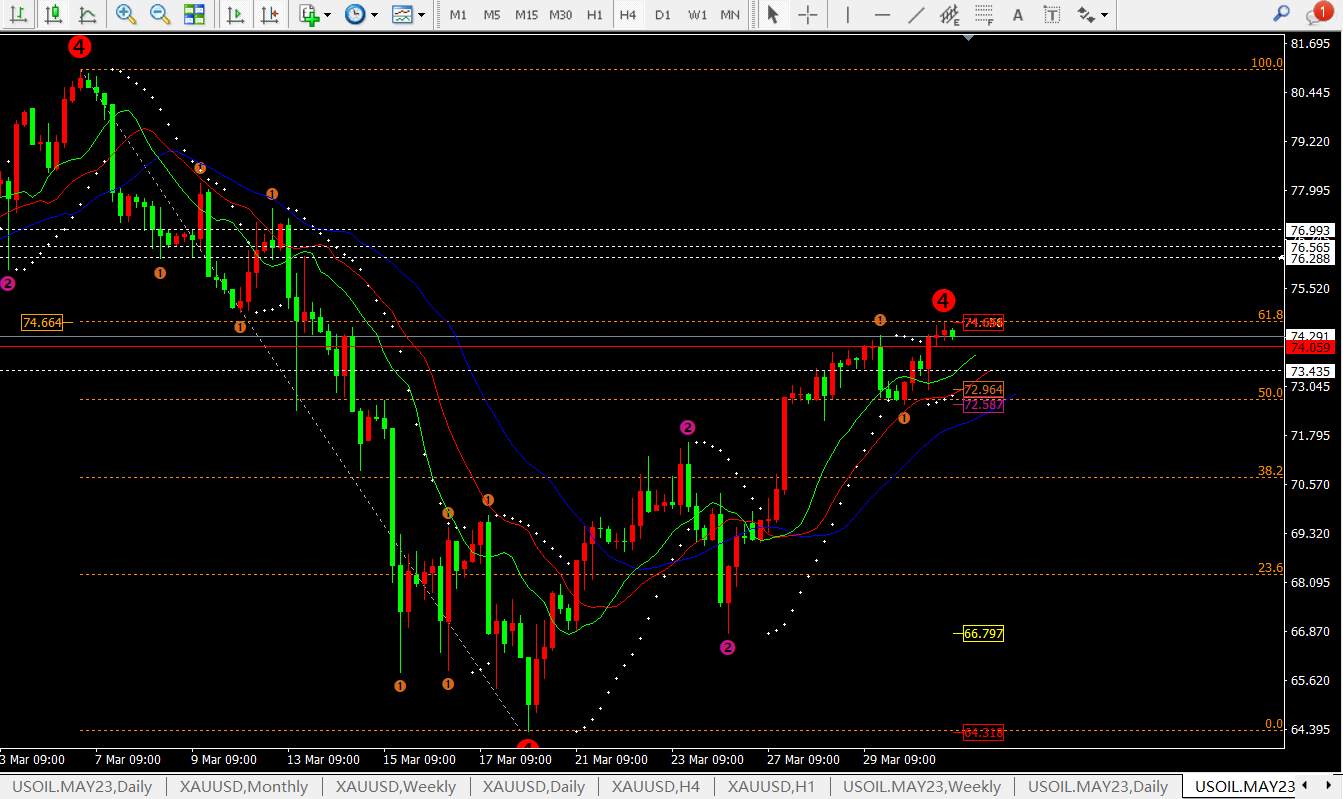
Task: Click the 81.695 price scale value
Action: 1310,44
